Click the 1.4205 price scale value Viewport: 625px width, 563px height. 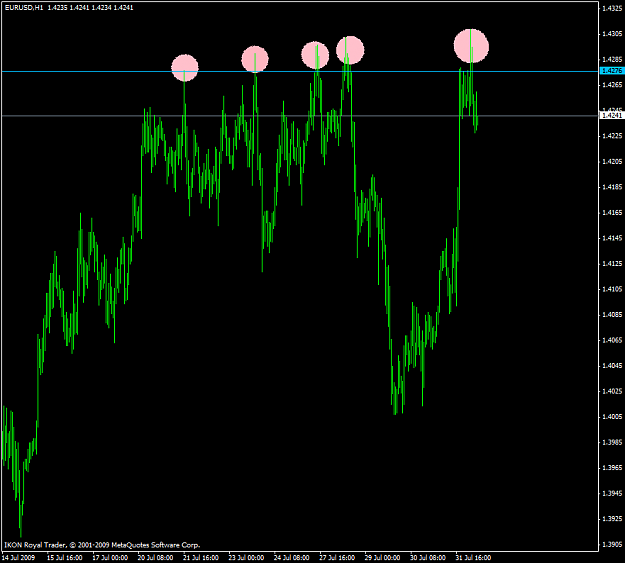pyautogui.click(x=612, y=161)
